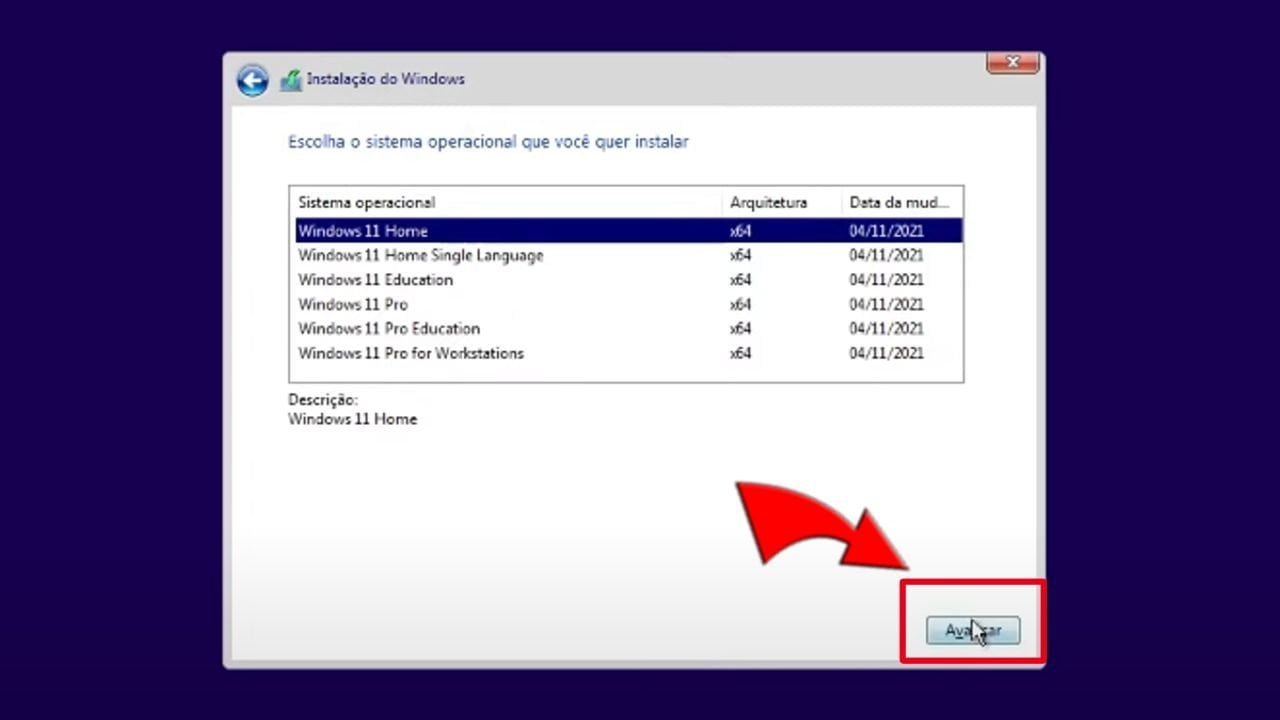Click the Arquitetura column header
This screenshot has width=1280, height=720.
(x=782, y=203)
